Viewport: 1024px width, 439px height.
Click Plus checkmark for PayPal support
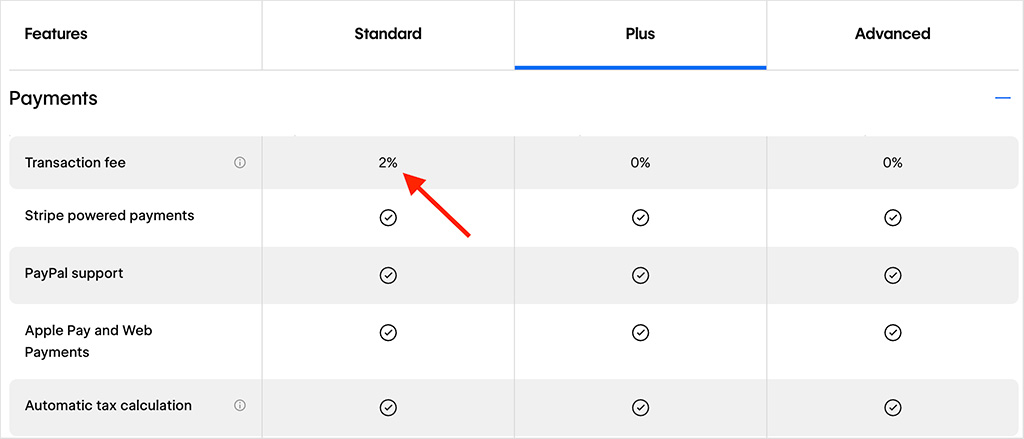pos(640,275)
